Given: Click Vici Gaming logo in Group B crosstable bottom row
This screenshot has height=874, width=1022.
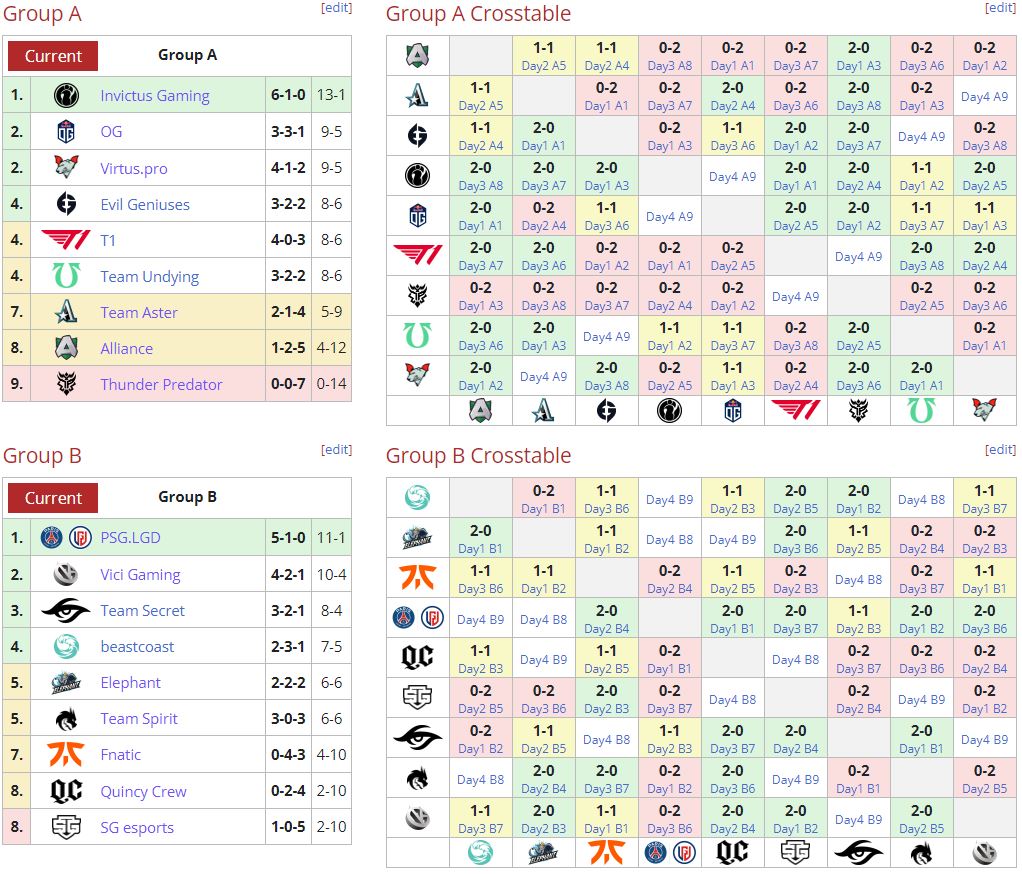Looking at the screenshot, I should pos(984,852).
